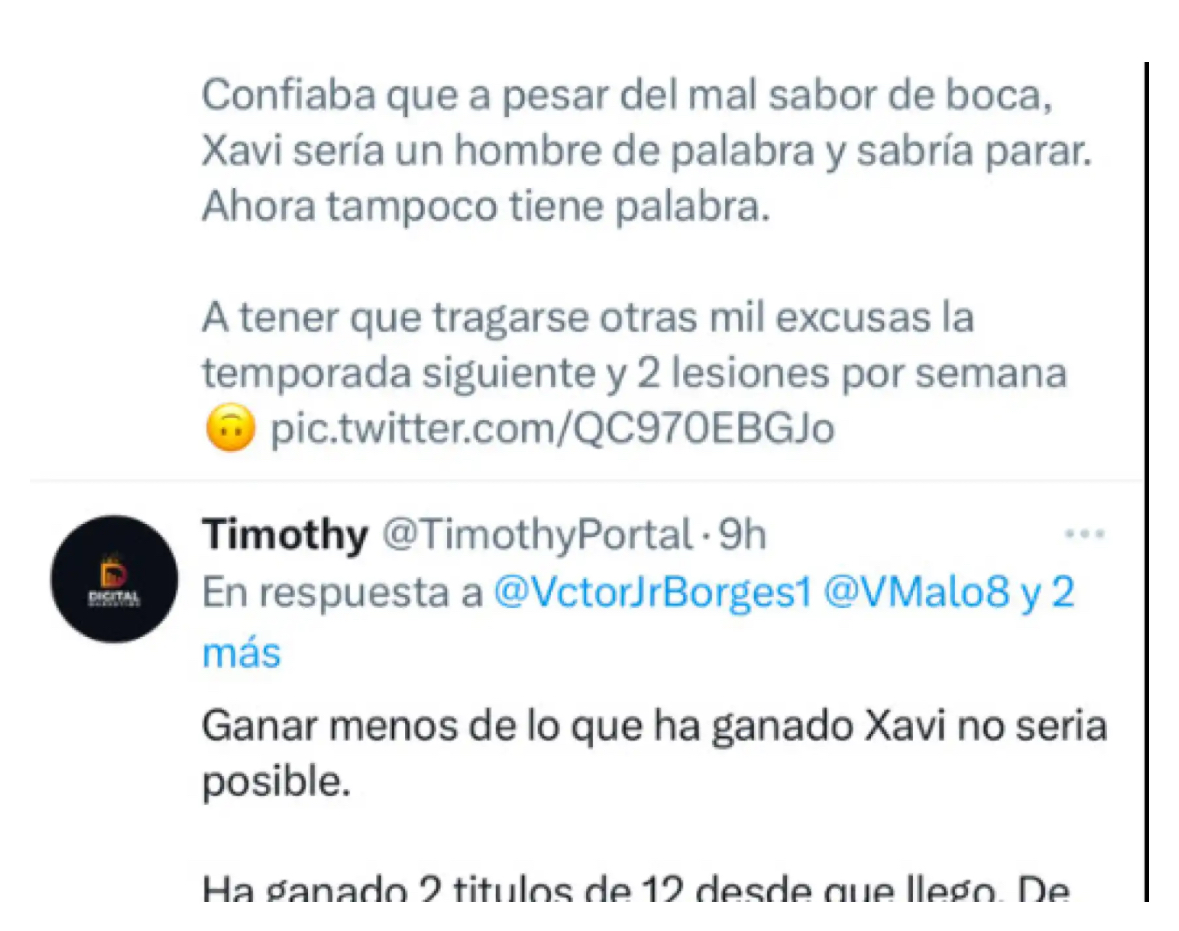The width and height of the screenshot is (1179, 931).
Task: Open the Timothy display name profile
Action: (x=285, y=535)
